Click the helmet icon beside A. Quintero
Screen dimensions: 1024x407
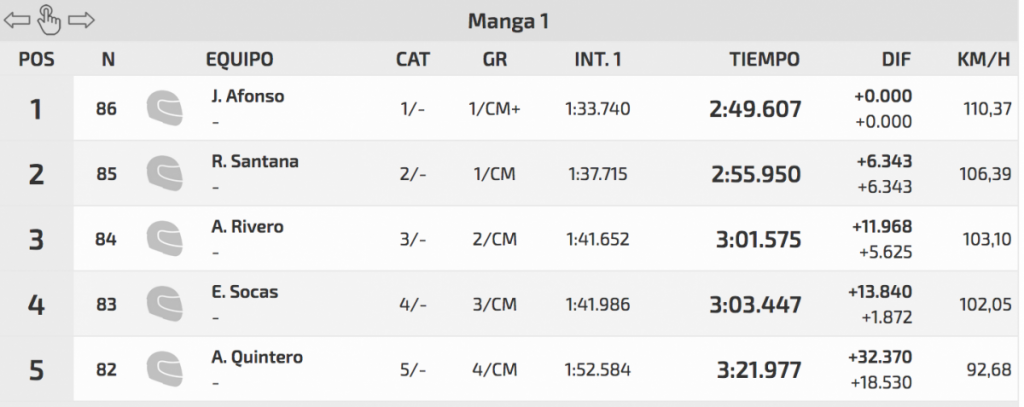pyautogui.click(x=164, y=370)
